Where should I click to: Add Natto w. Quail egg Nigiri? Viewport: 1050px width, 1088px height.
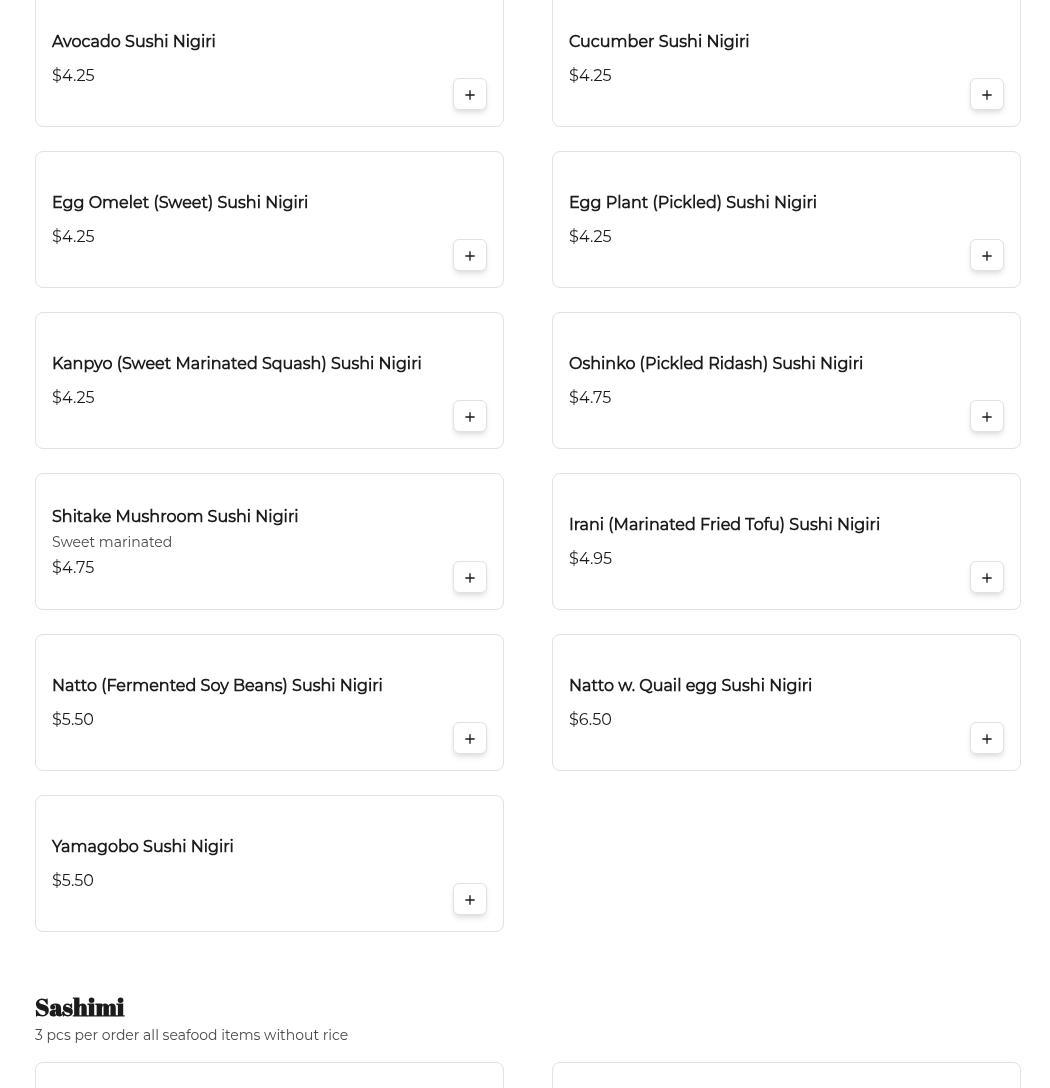[987, 739]
